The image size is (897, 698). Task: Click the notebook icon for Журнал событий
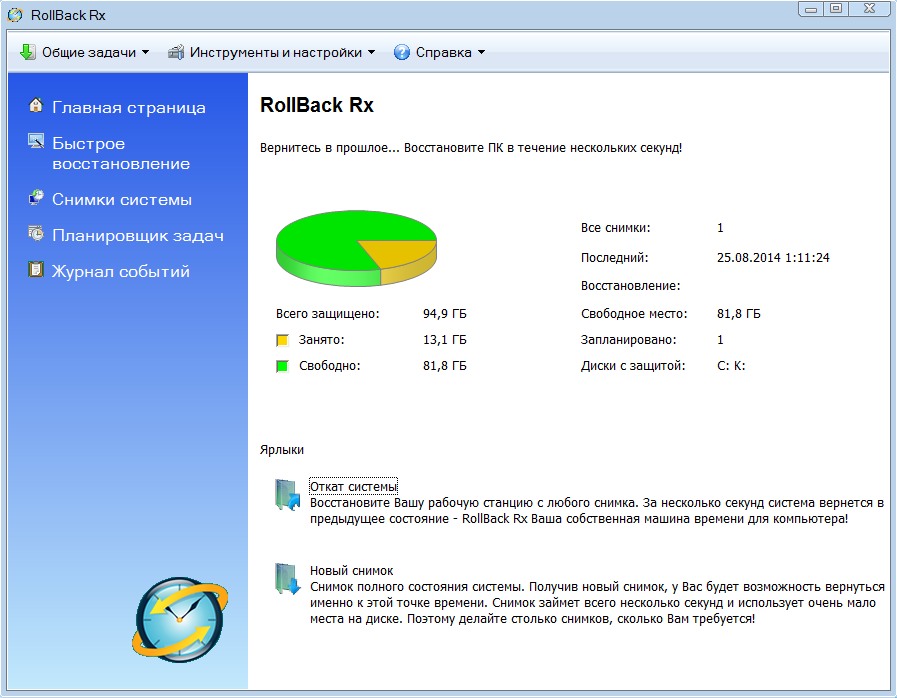36,269
